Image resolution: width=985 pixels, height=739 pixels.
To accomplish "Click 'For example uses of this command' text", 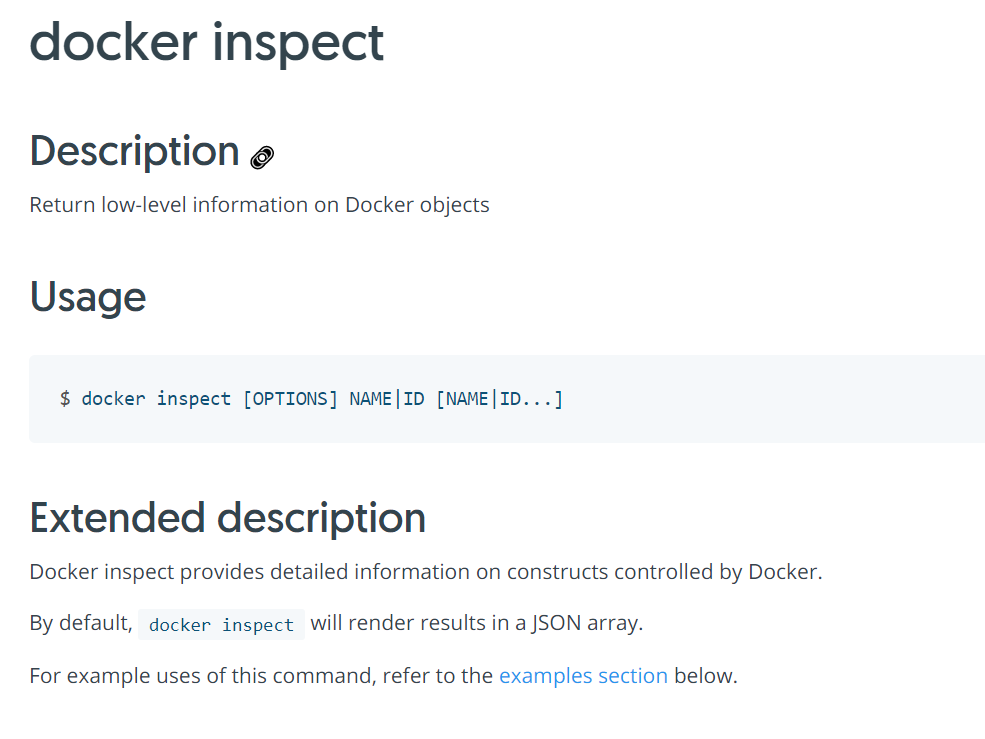I will [x=203, y=676].
